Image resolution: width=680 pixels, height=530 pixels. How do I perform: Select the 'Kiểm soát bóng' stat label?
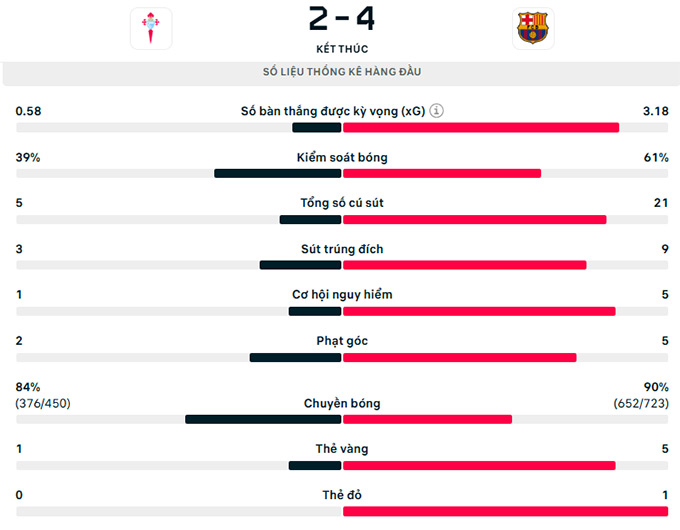342,157
